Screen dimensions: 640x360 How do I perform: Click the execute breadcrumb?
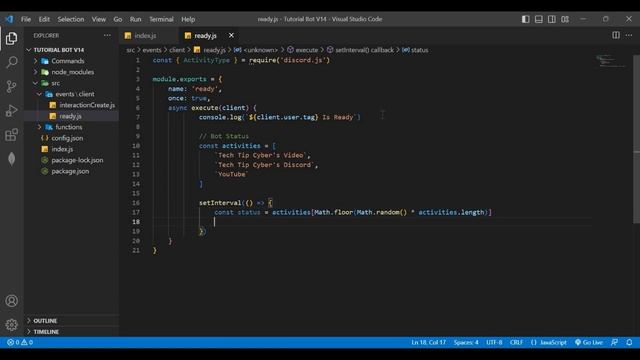302,50
